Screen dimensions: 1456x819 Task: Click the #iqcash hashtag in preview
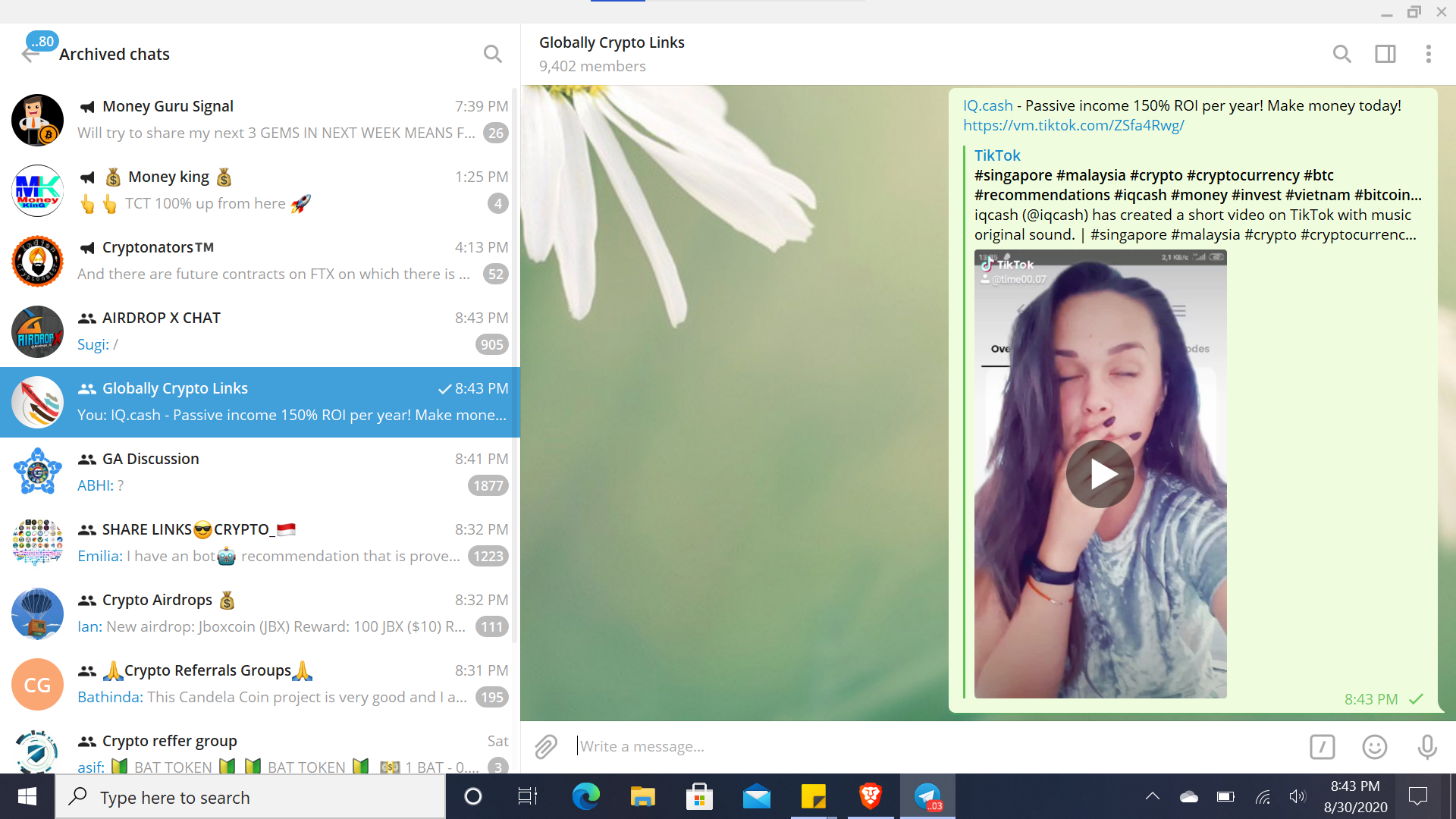[x=1141, y=195]
